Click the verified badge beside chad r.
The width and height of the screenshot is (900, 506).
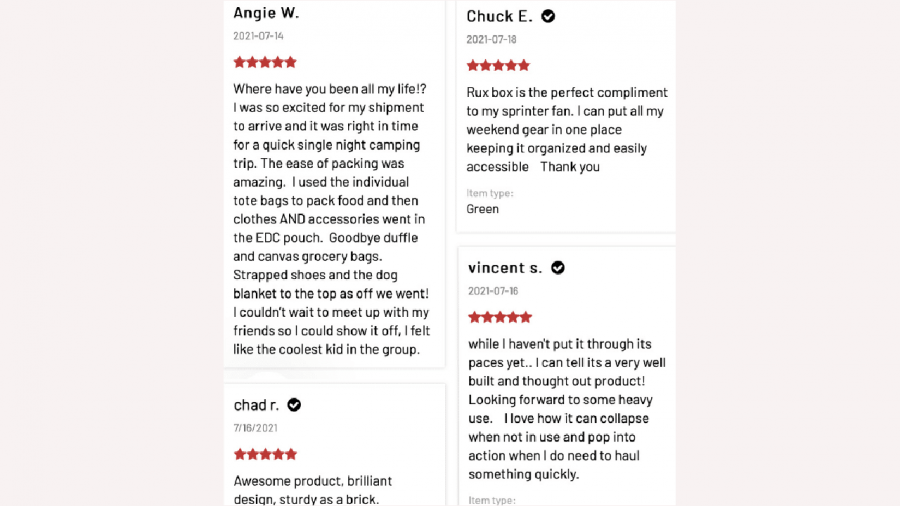coord(294,405)
